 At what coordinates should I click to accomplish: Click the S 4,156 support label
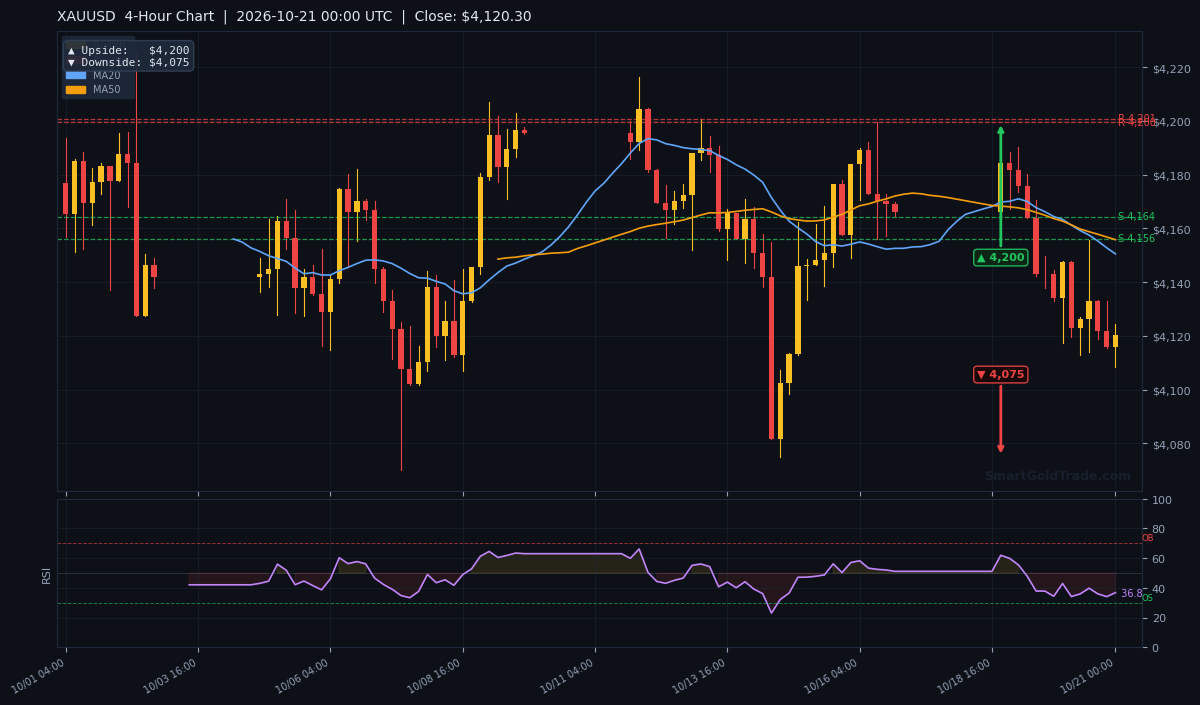(x=1136, y=238)
